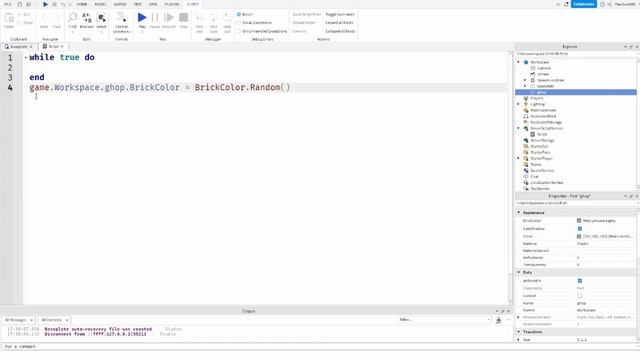
Task: Click the Players icon in Explorer
Action: pyautogui.click(x=526, y=98)
